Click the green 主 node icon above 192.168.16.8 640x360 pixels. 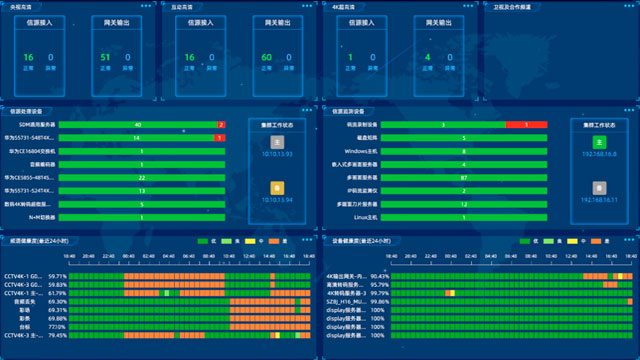(599, 142)
